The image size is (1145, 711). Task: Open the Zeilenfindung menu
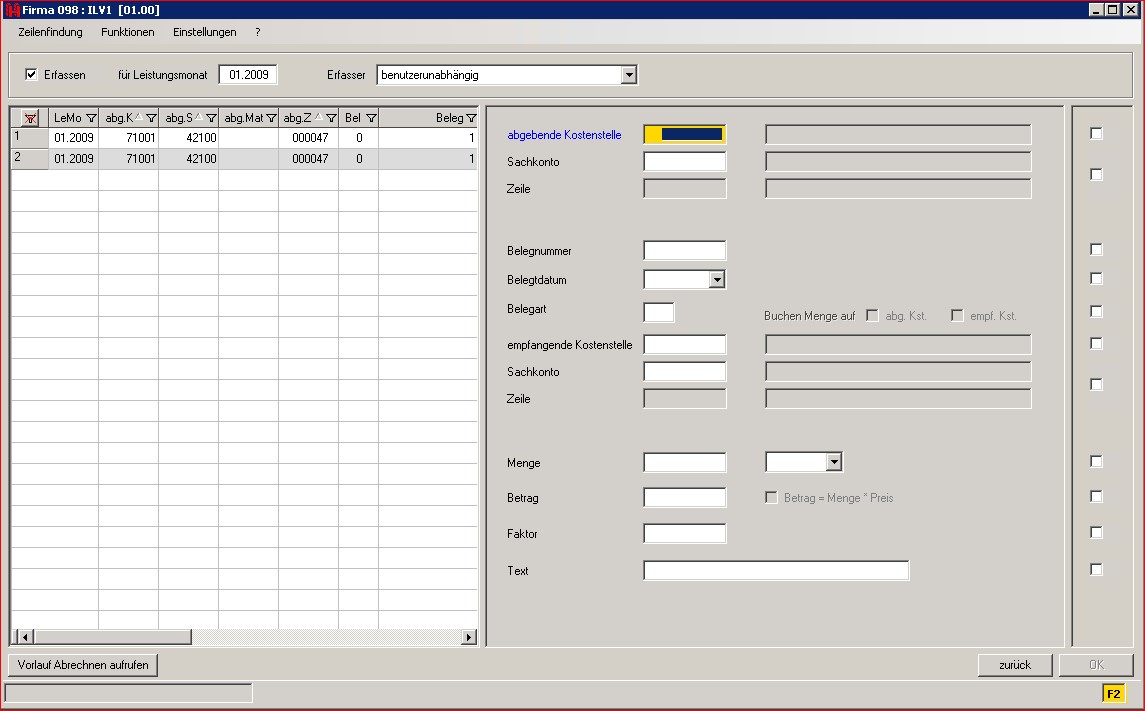point(50,32)
